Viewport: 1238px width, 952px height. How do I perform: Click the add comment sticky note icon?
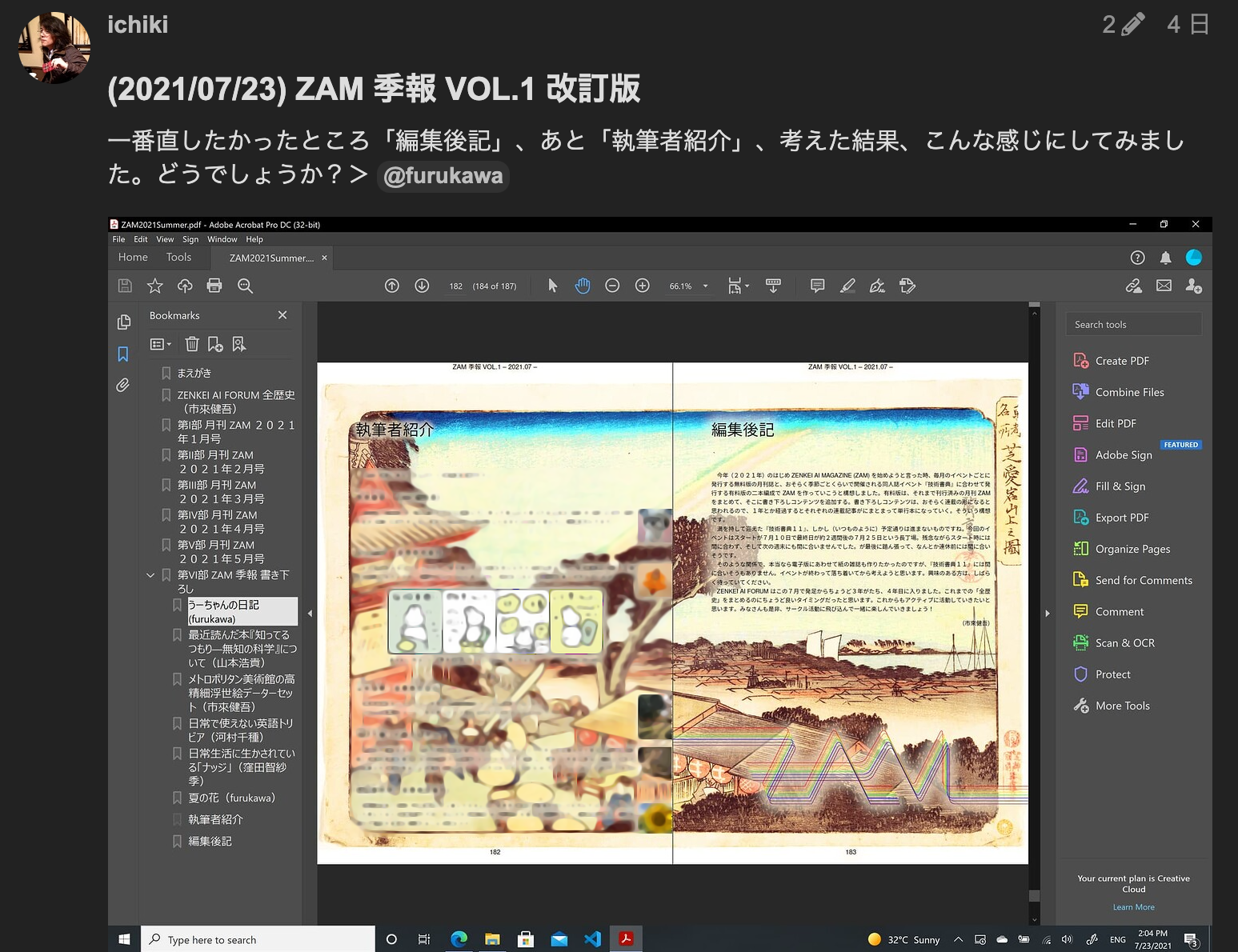pos(817,286)
